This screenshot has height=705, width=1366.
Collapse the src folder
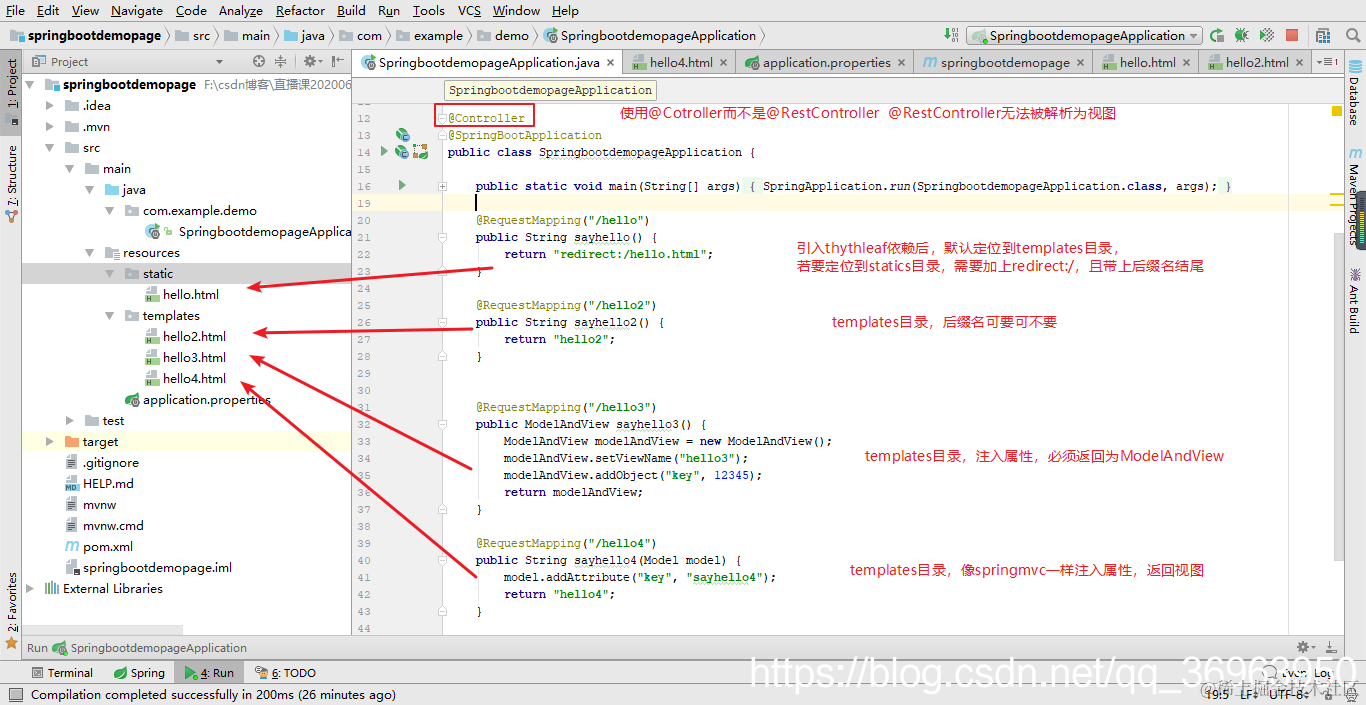point(50,148)
